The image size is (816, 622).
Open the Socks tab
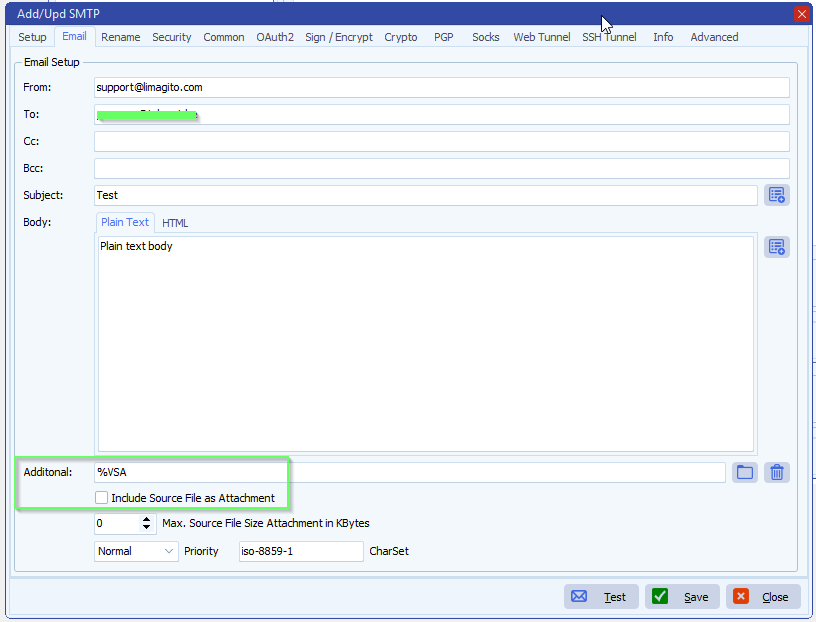click(x=486, y=37)
